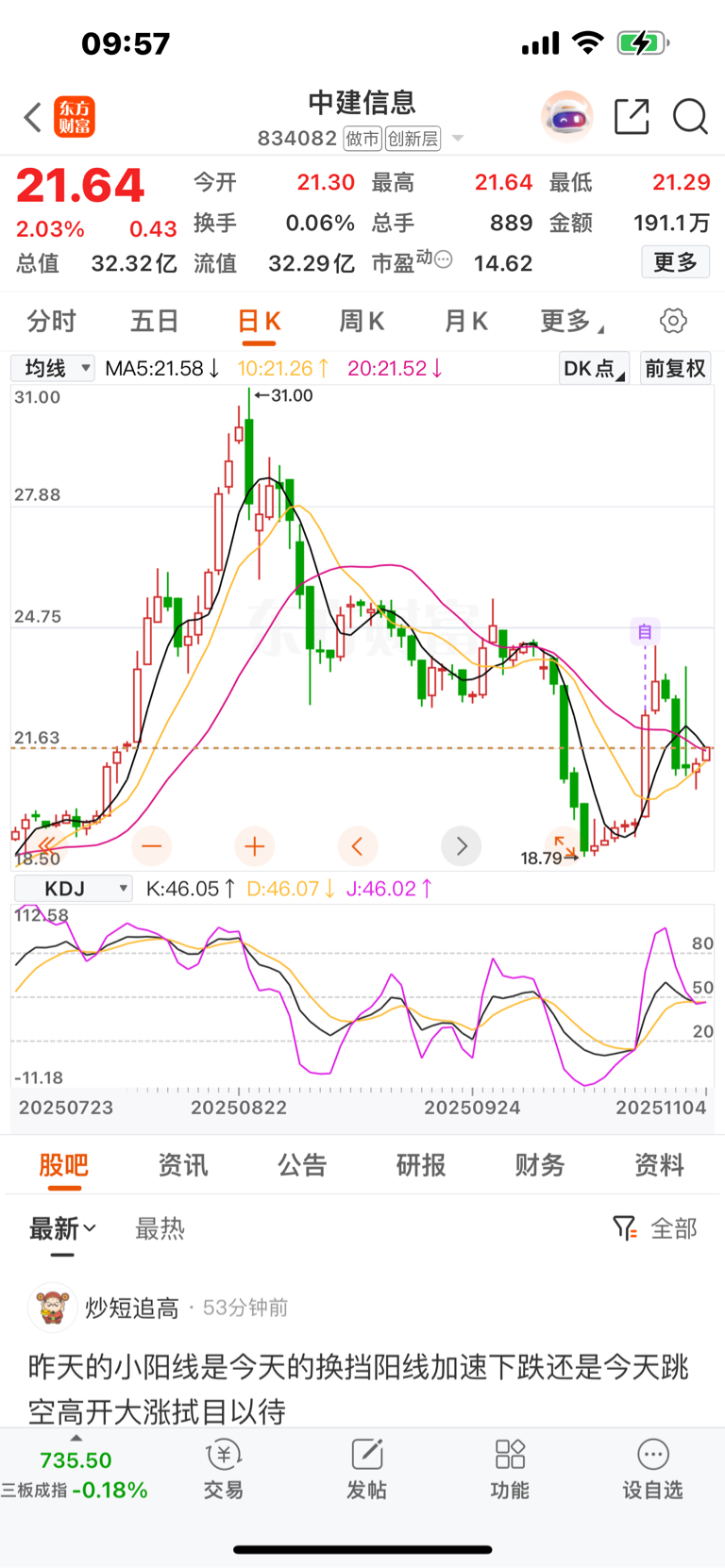Move chart left with the arrow button
The height and width of the screenshot is (1568, 725).
(x=357, y=846)
